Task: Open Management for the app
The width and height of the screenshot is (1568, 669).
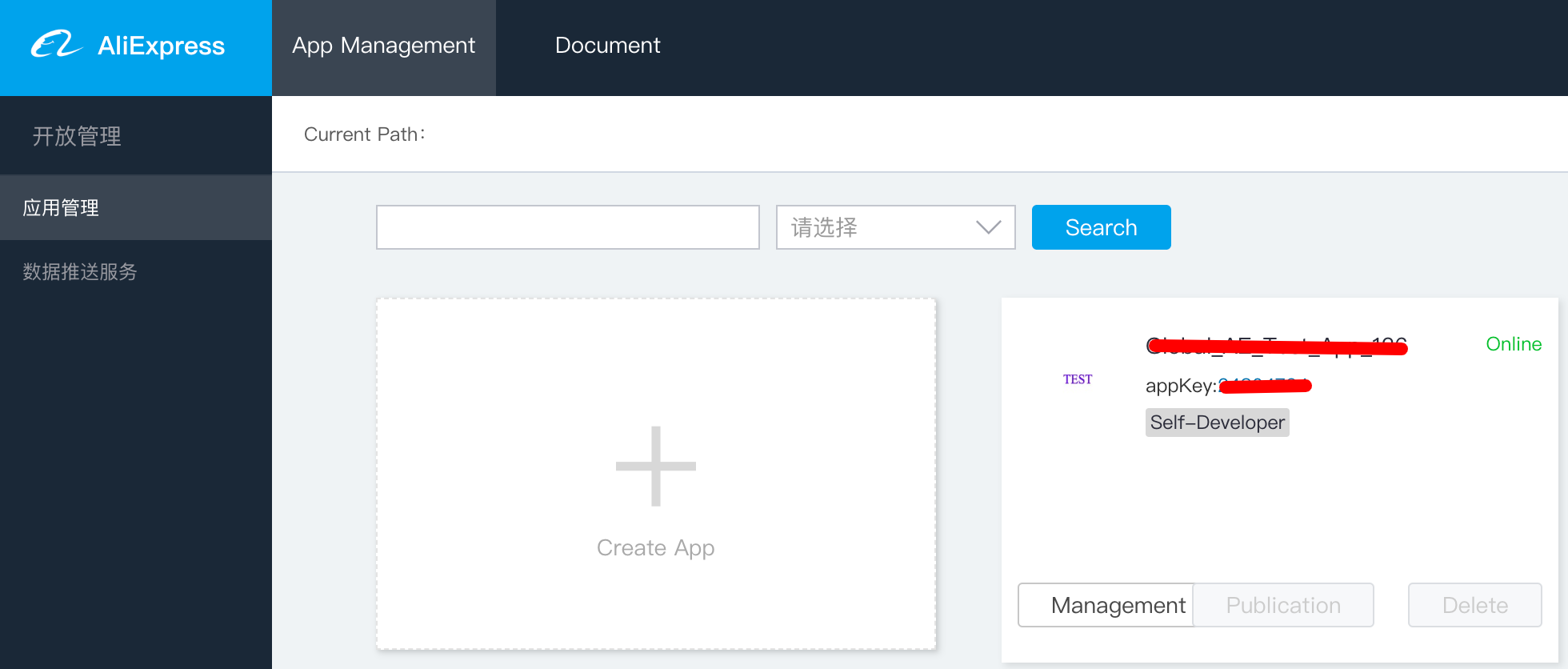Action: [1106, 605]
